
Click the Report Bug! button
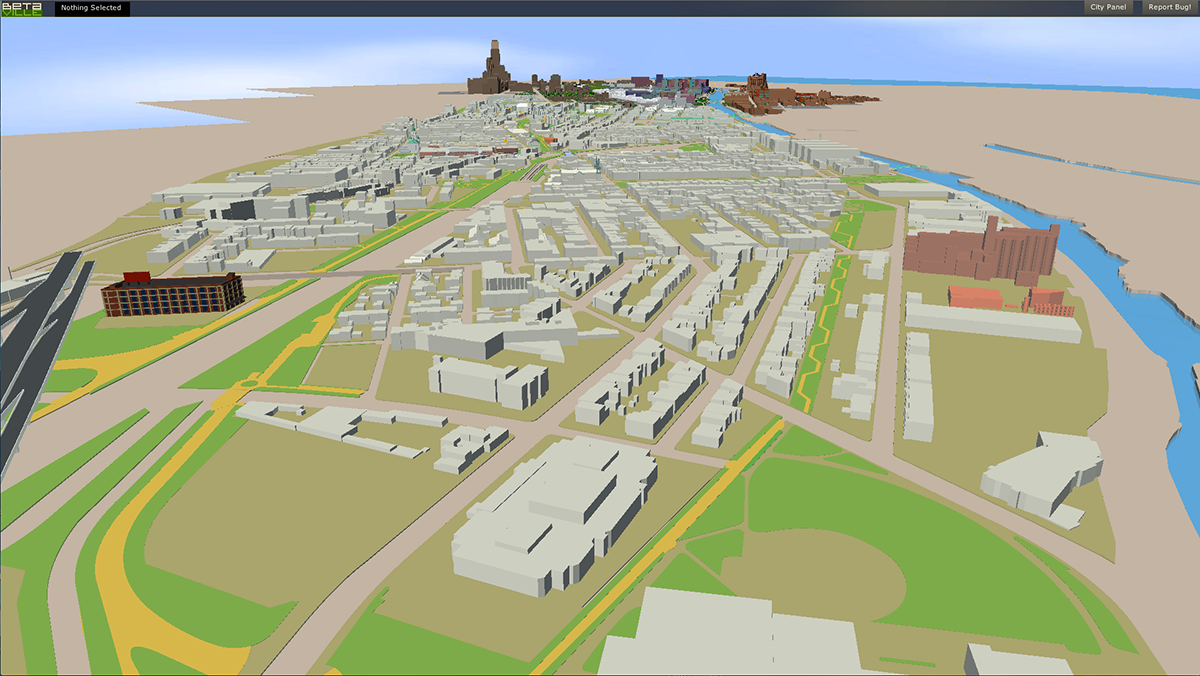click(1171, 8)
